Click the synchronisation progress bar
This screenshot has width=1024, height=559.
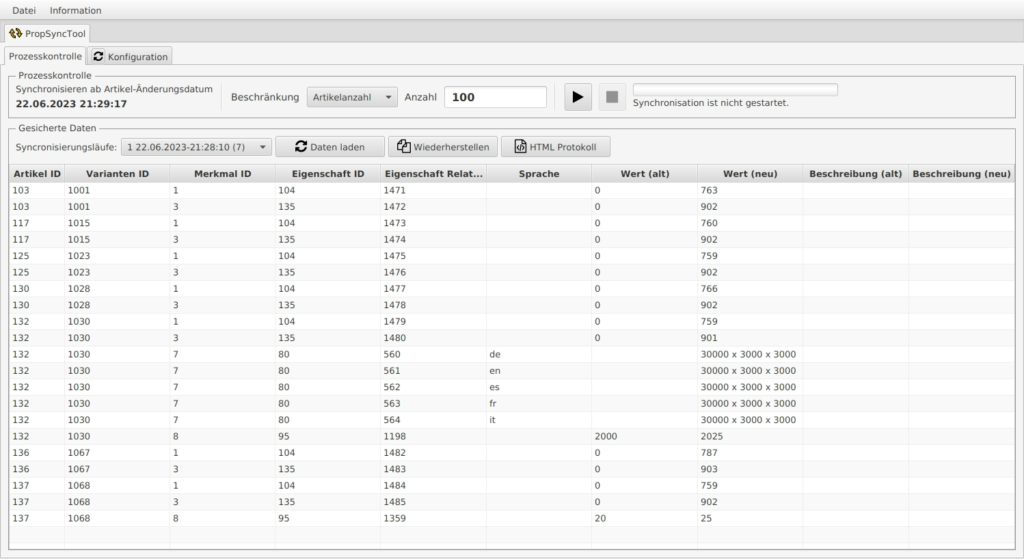735,89
